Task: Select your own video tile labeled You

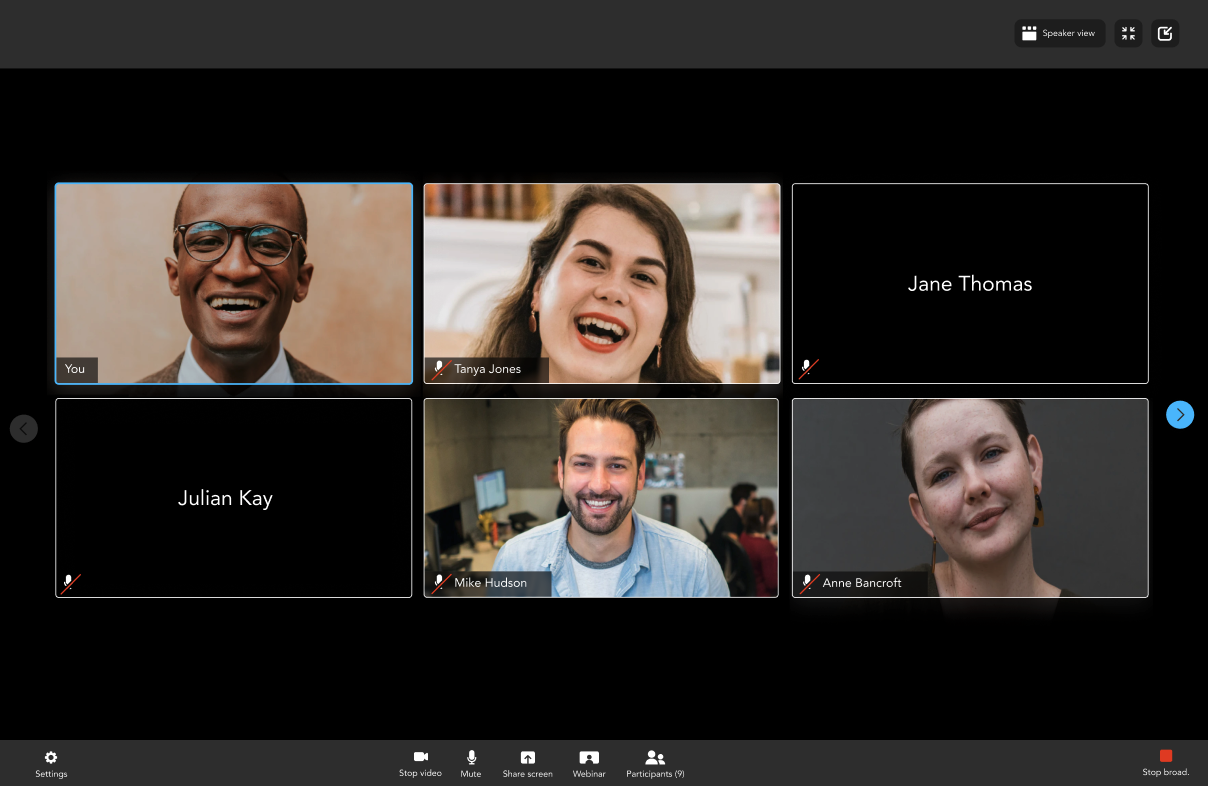Action: point(233,283)
